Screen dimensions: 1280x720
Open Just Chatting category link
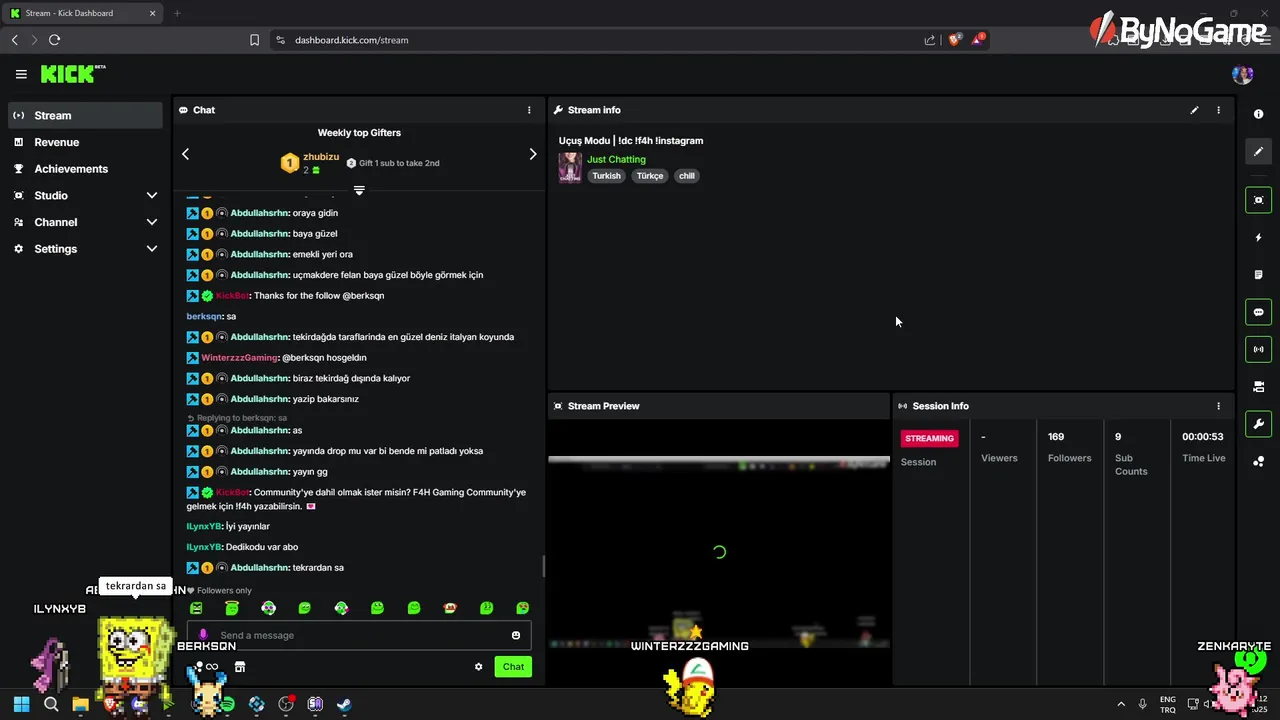coord(616,159)
